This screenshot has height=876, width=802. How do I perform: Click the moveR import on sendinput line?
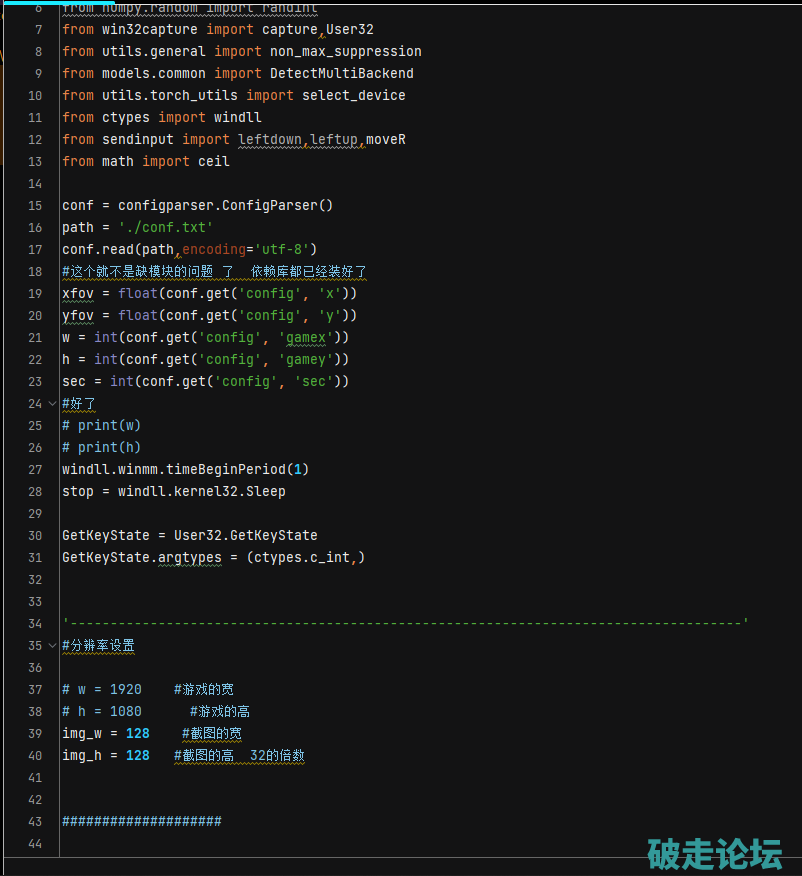point(386,139)
